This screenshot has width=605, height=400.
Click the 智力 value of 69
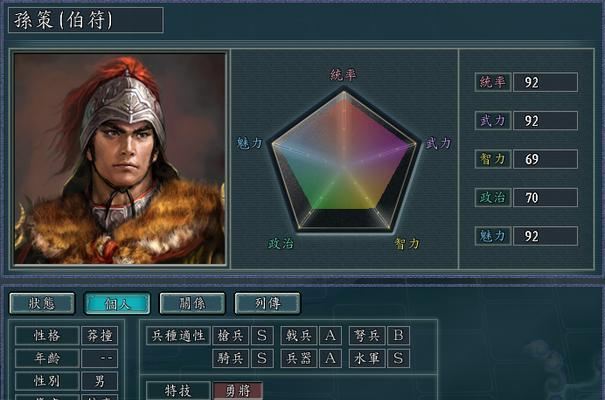coord(545,159)
